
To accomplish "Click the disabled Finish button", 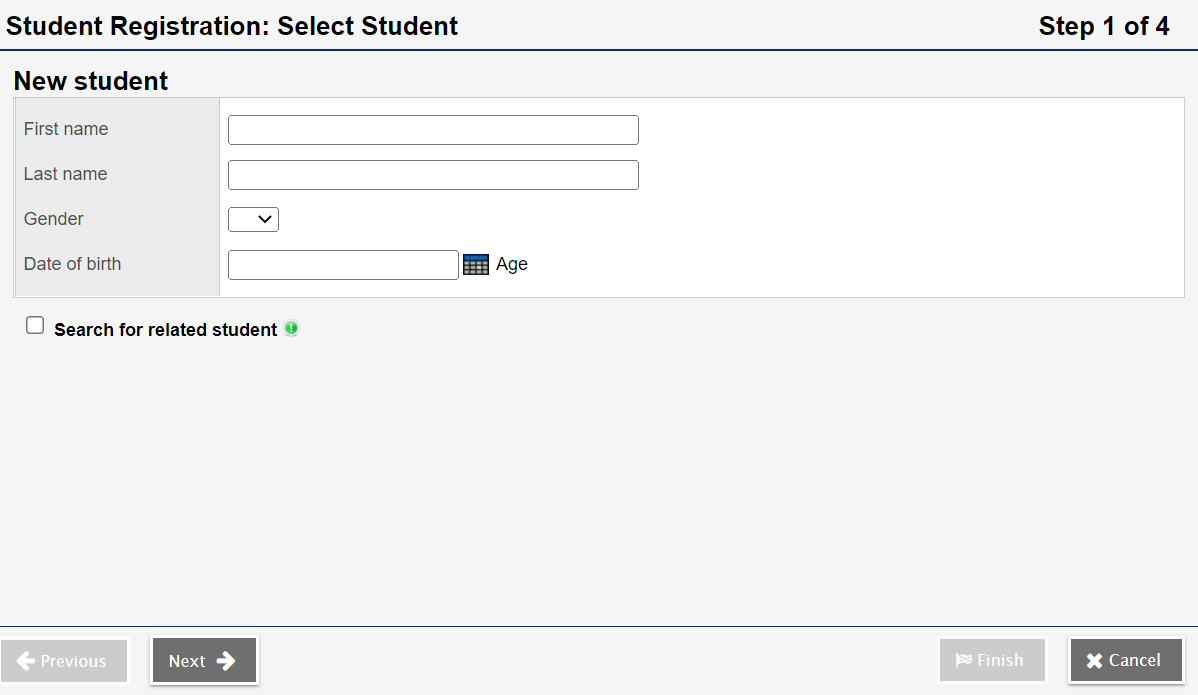I will click(x=991, y=659).
